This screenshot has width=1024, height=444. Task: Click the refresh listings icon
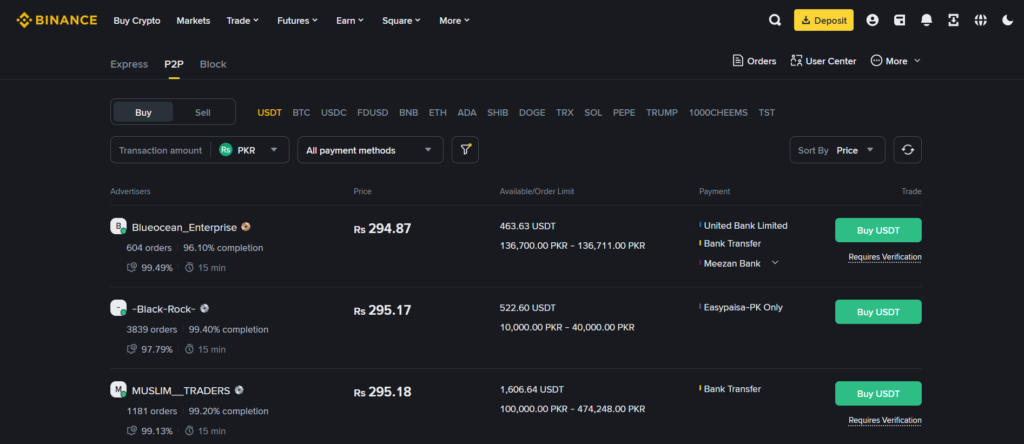click(908, 150)
